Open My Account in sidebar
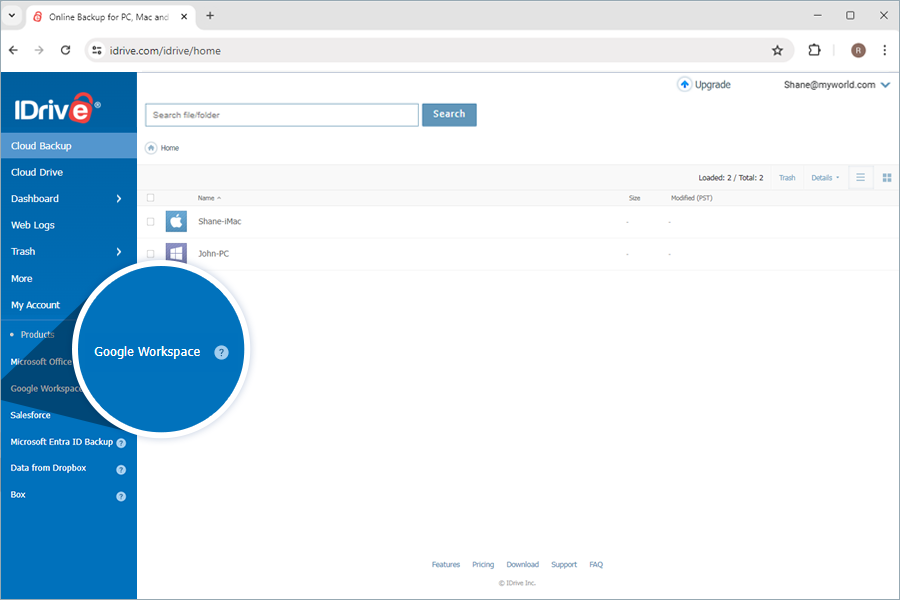Image resolution: width=900 pixels, height=600 pixels. click(x=36, y=305)
